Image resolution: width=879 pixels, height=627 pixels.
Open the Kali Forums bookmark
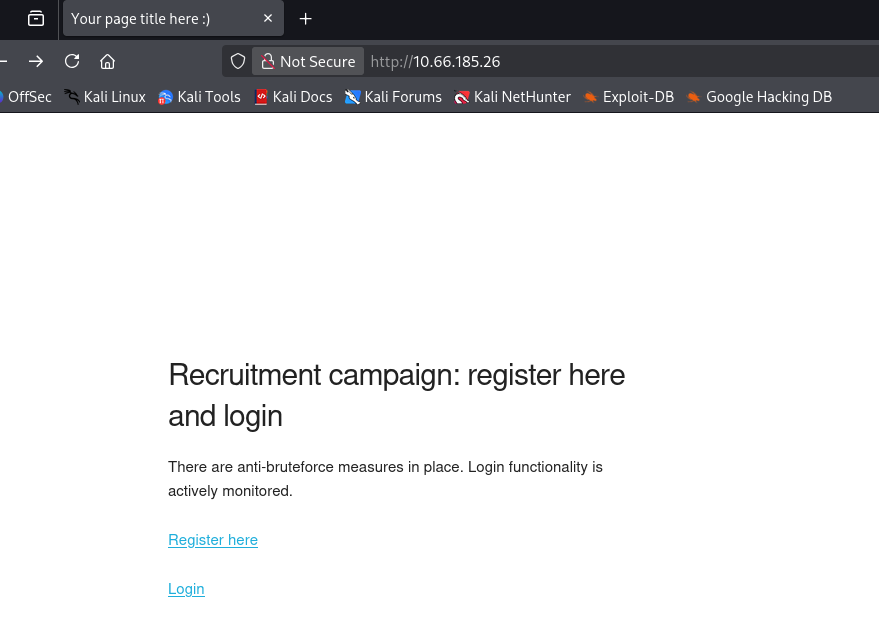tap(393, 97)
